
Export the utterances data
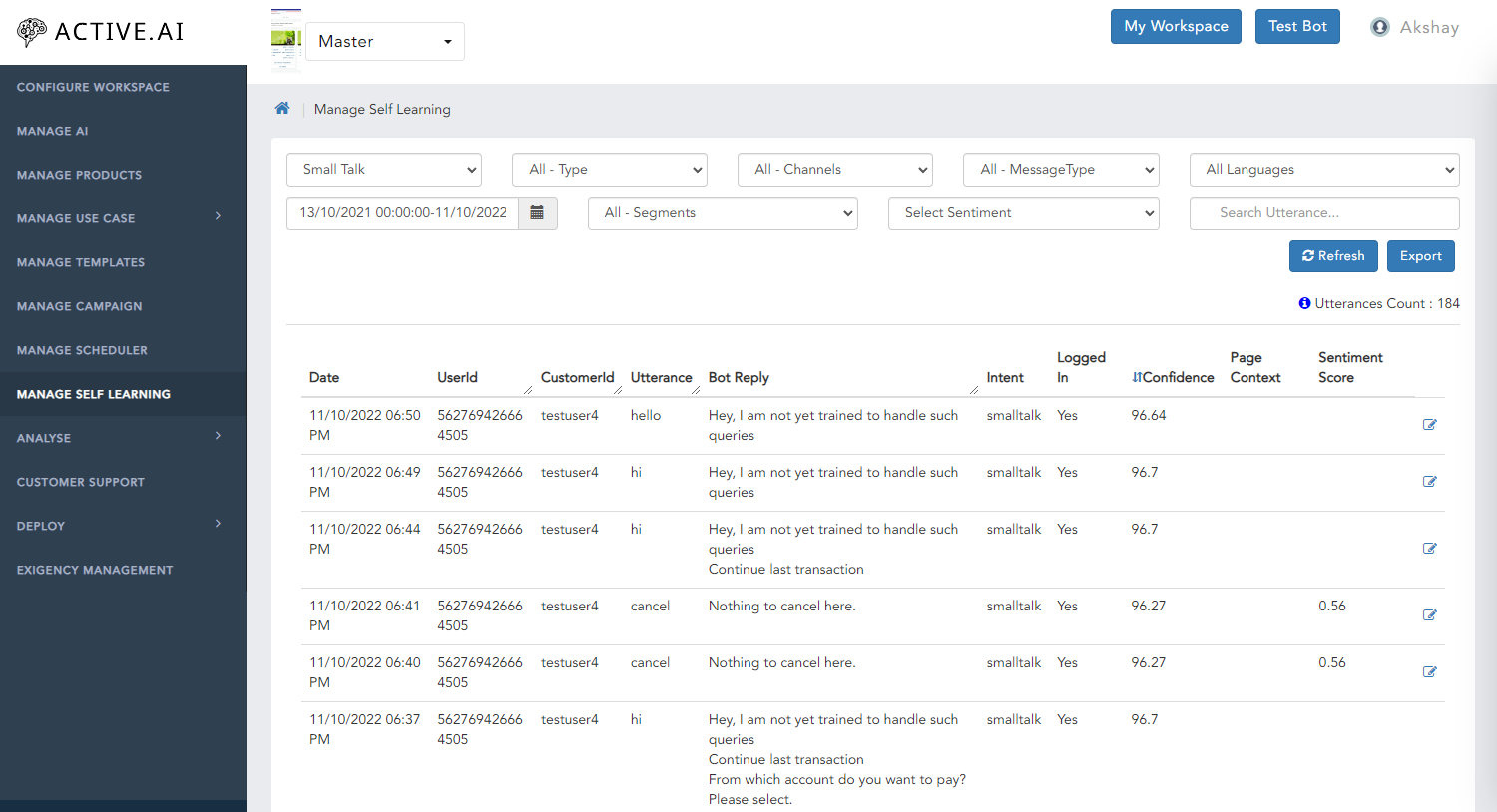(1420, 256)
